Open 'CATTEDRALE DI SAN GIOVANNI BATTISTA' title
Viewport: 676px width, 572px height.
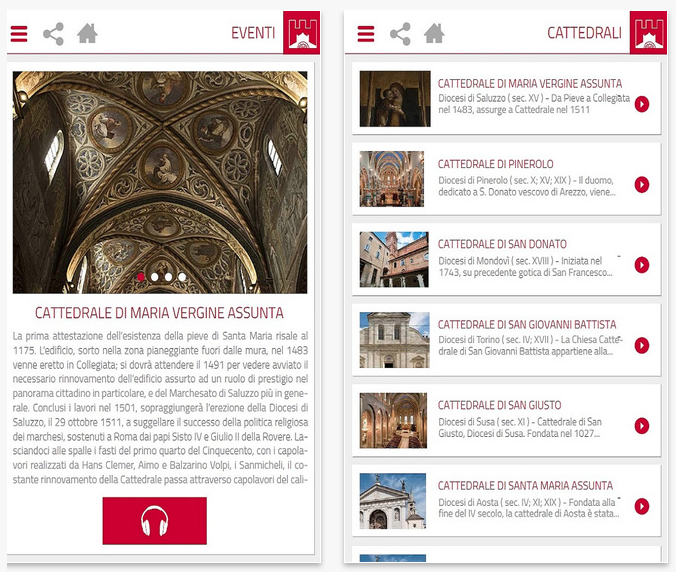(527, 324)
